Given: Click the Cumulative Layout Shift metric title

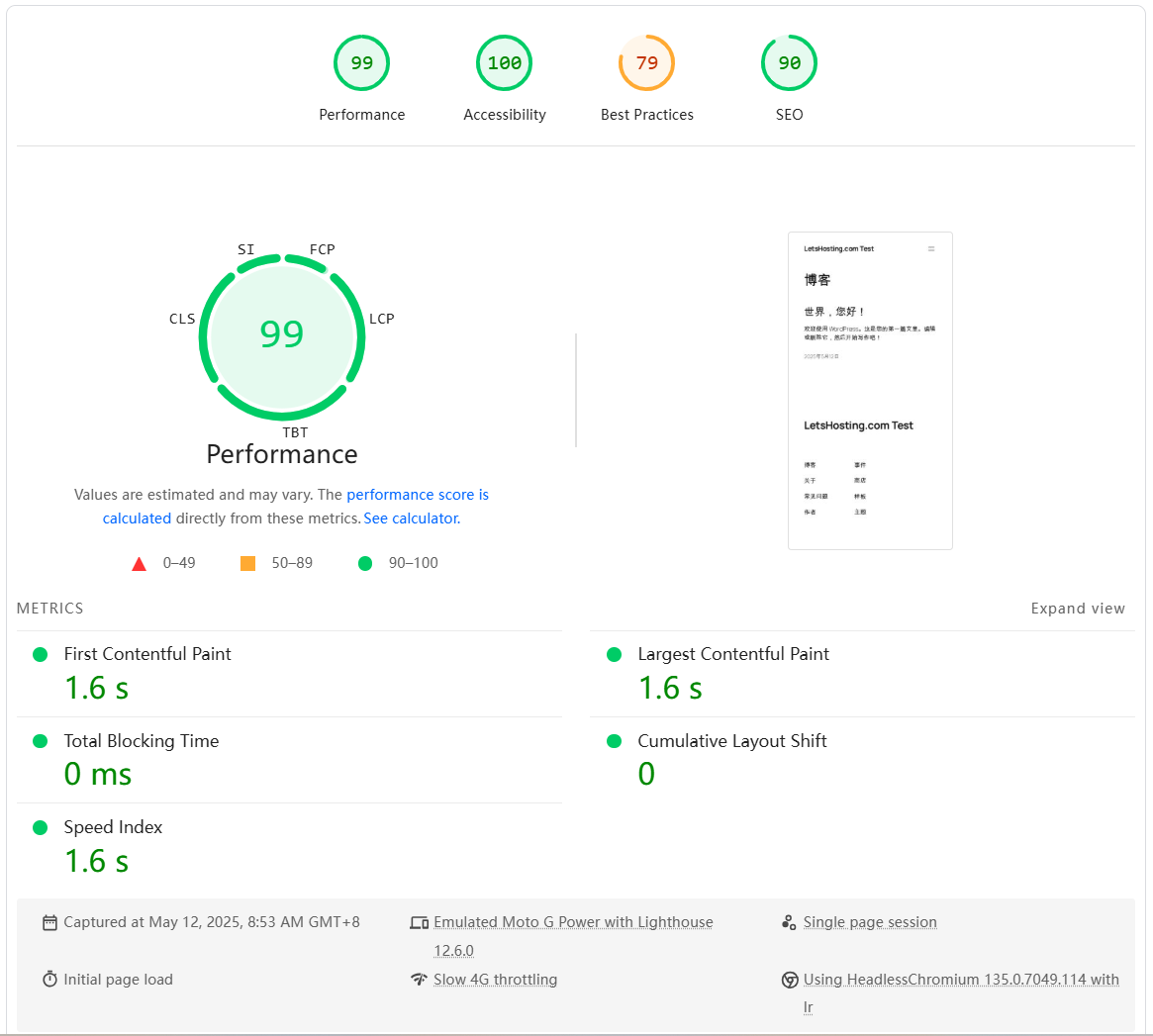Looking at the screenshot, I should [731, 741].
